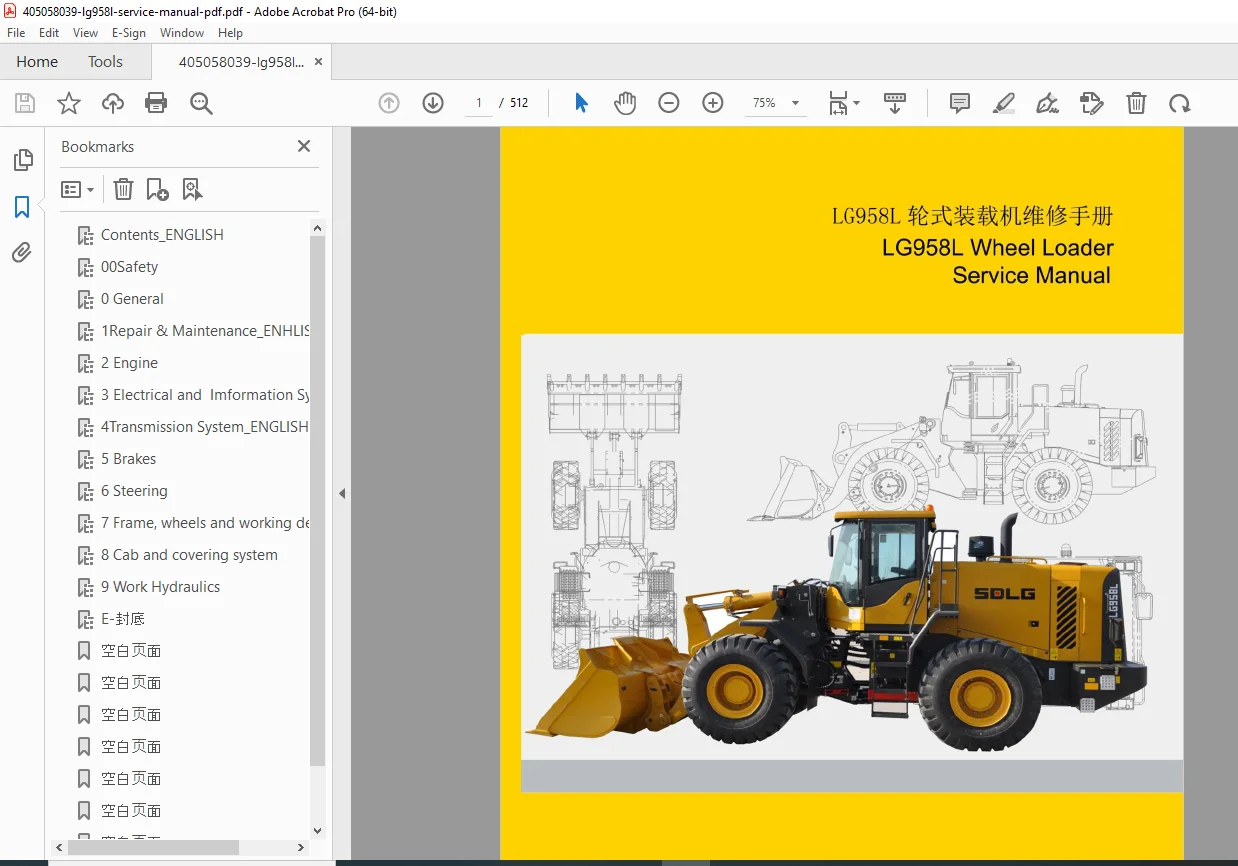Rotate the page clockwise
This screenshot has height=866, width=1238.
(1180, 103)
